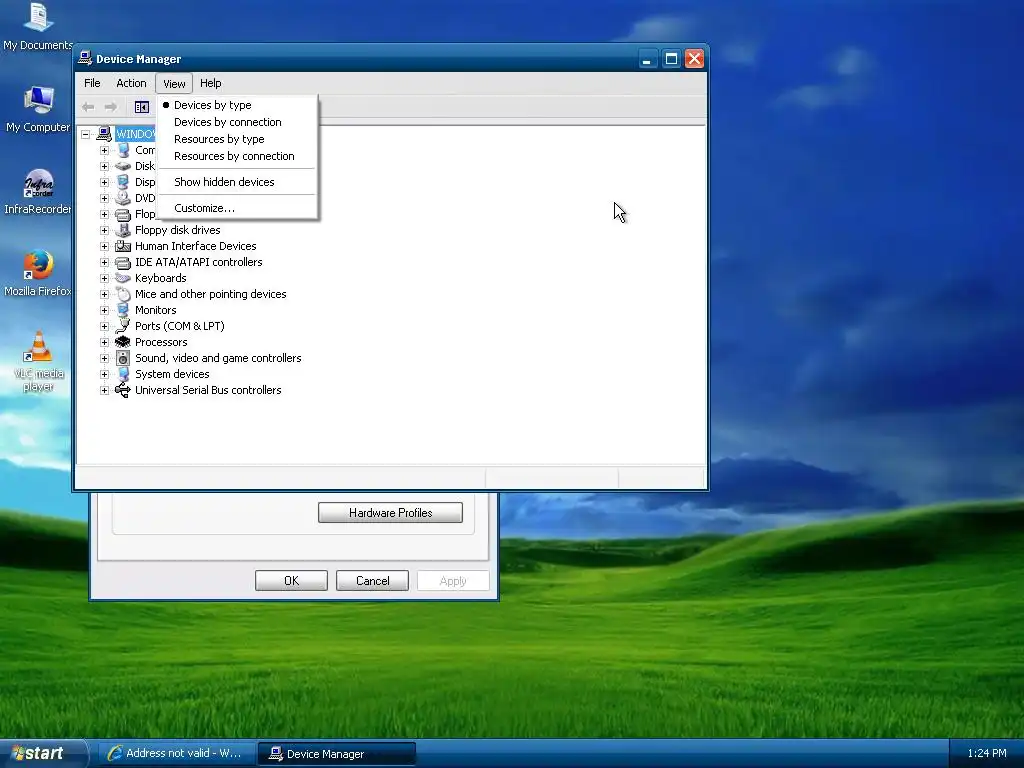Maximize the Device Manager window
This screenshot has height=768, width=1024.
(x=671, y=59)
